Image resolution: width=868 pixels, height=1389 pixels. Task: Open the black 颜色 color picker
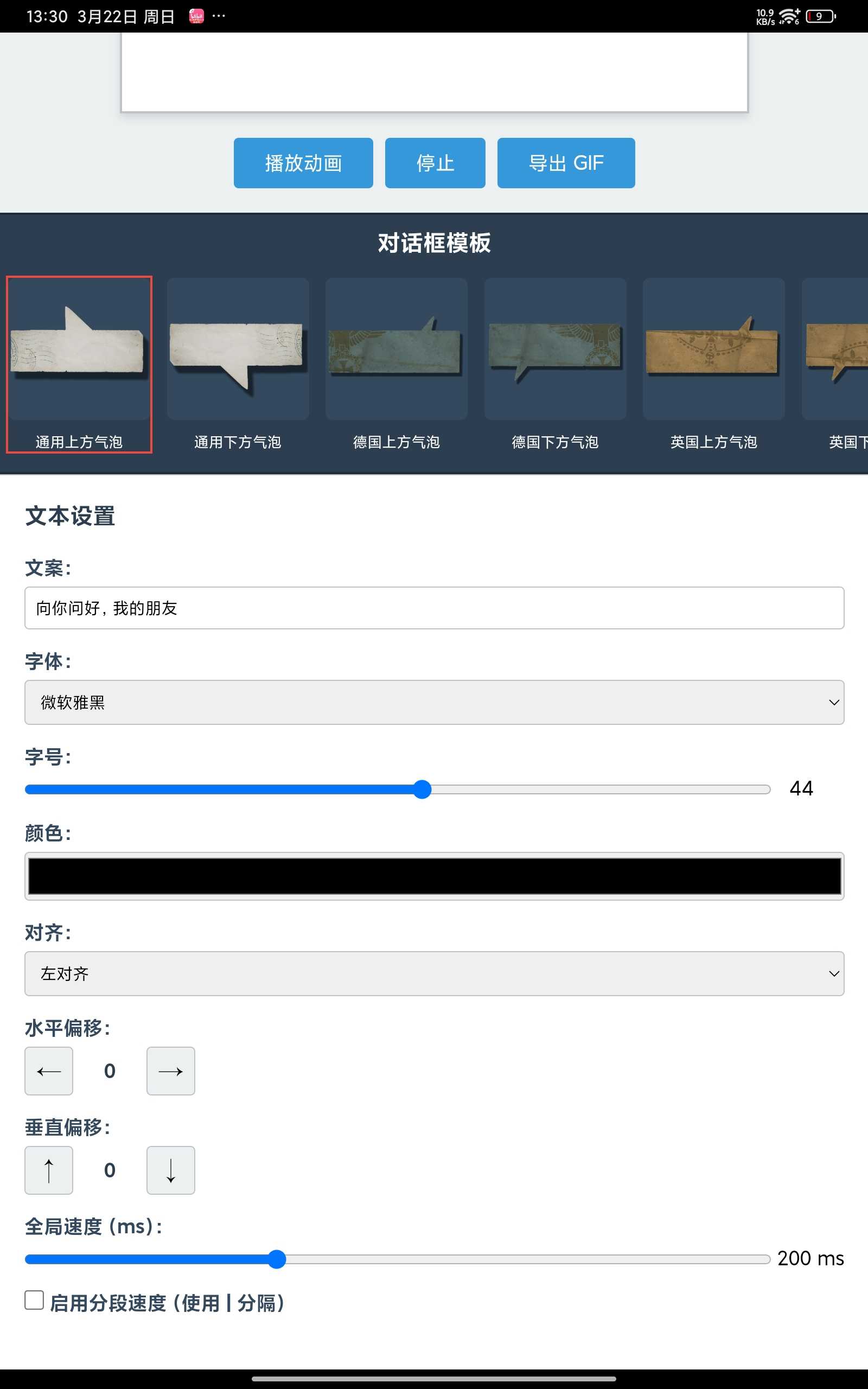click(x=434, y=876)
